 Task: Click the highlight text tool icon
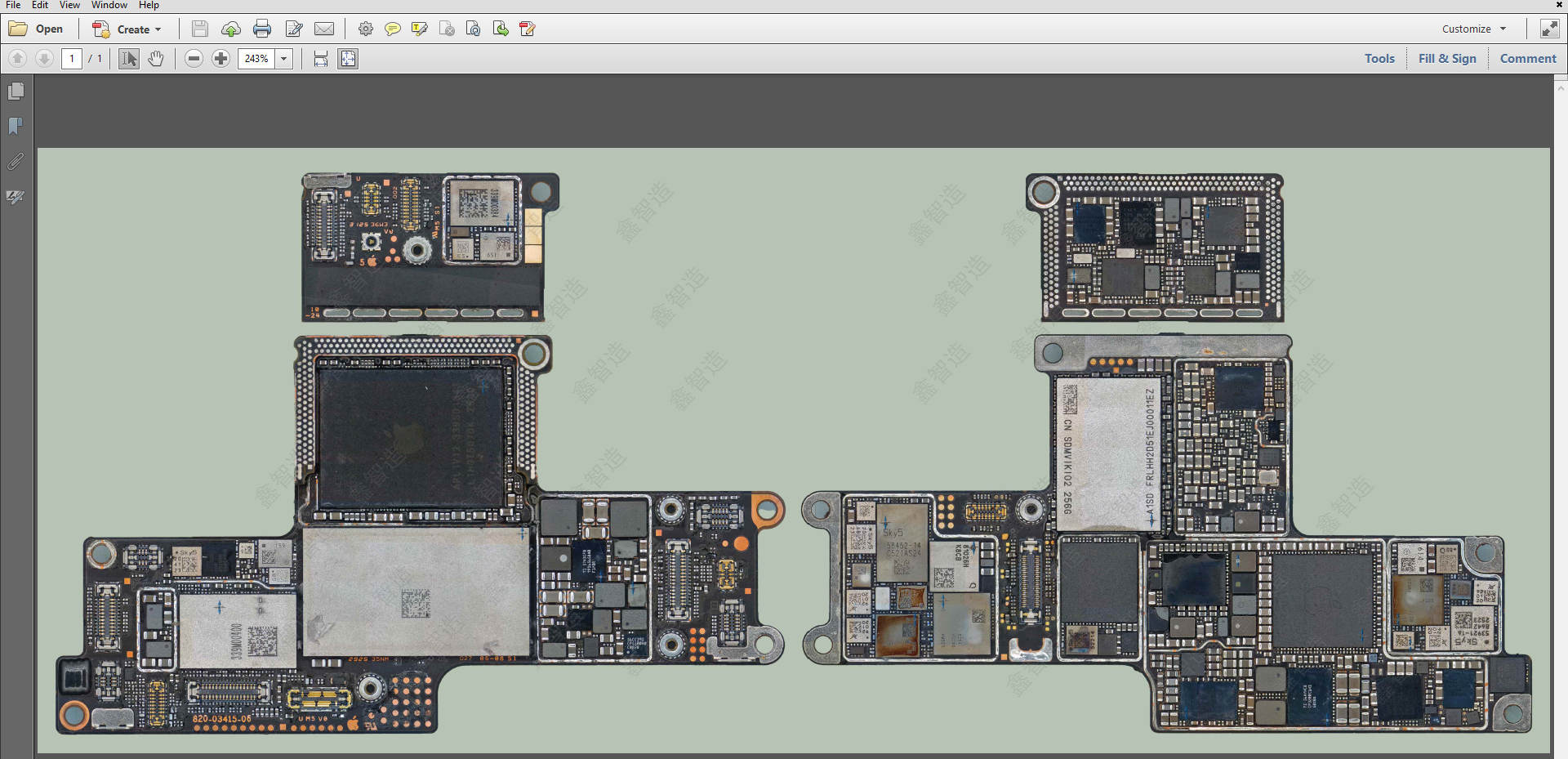click(420, 29)
